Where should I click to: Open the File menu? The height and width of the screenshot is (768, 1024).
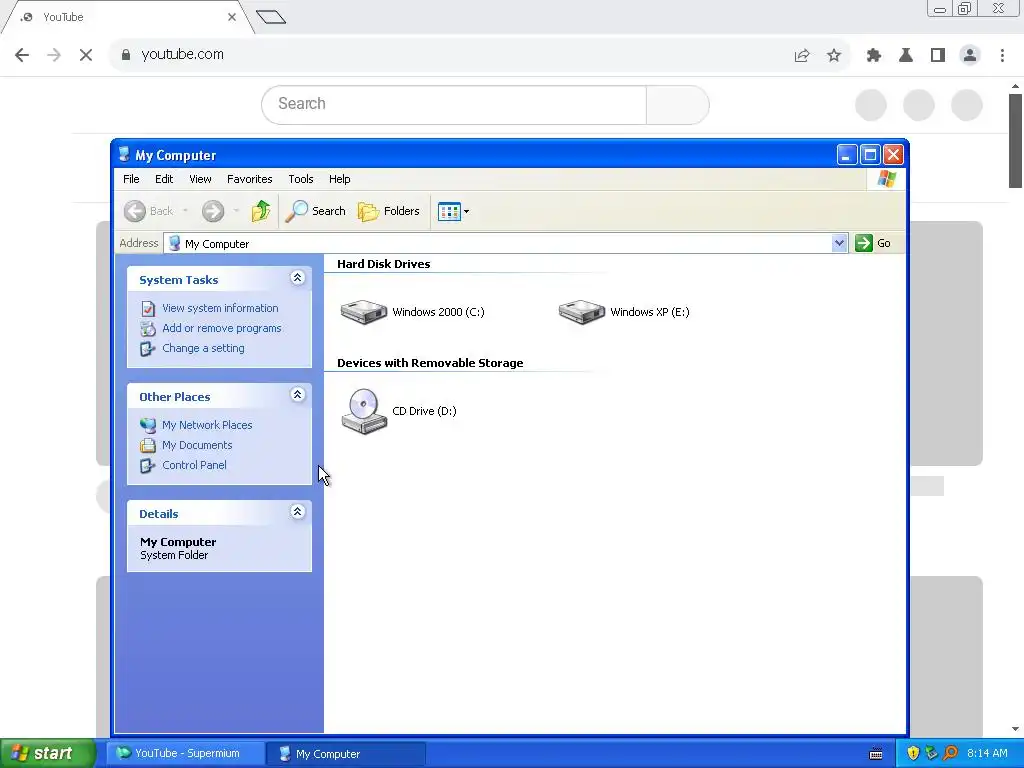(x=131, y=179)
